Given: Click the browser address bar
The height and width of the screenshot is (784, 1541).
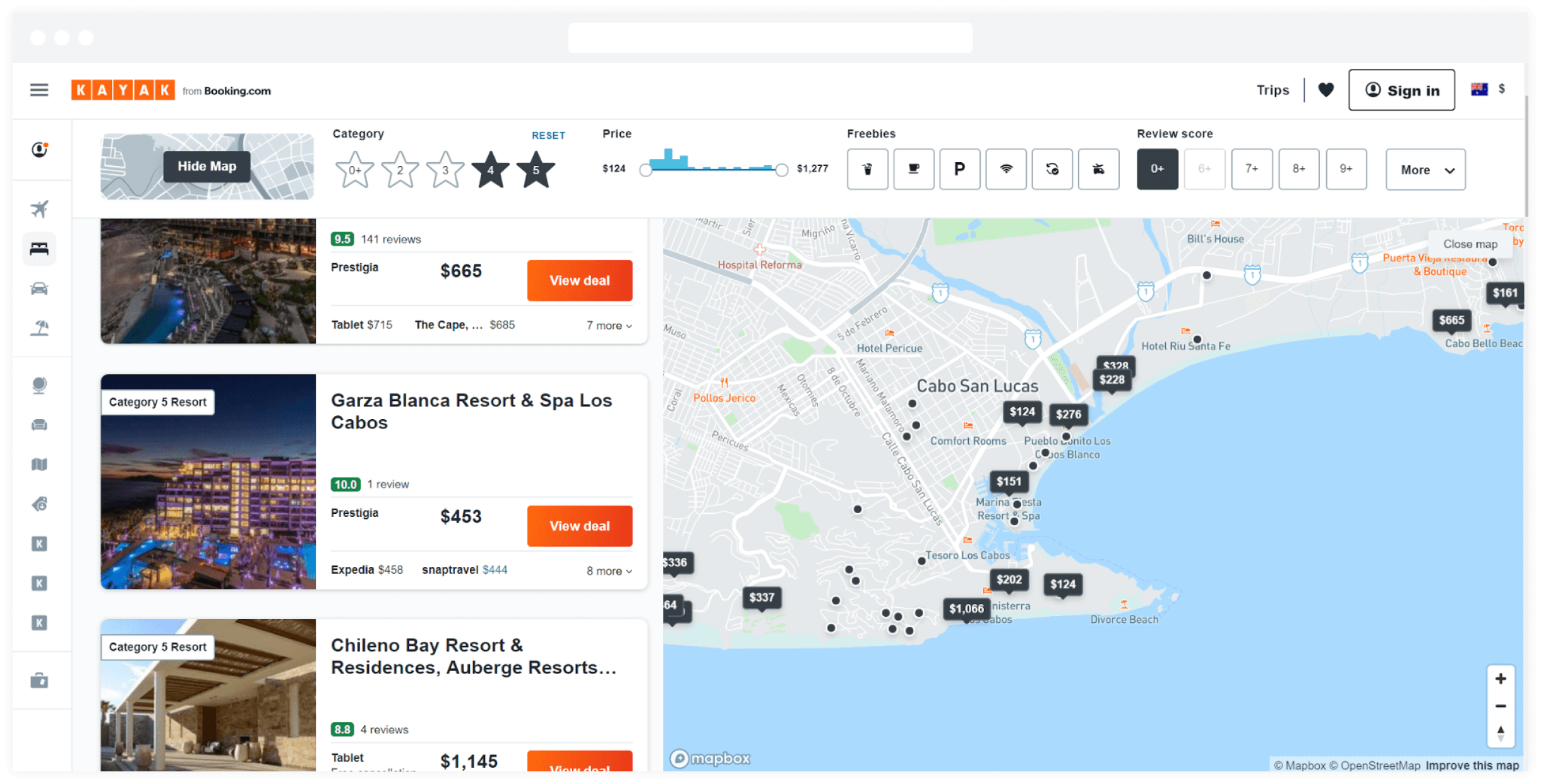Looking at the screenshot, I should coord(770,38).
